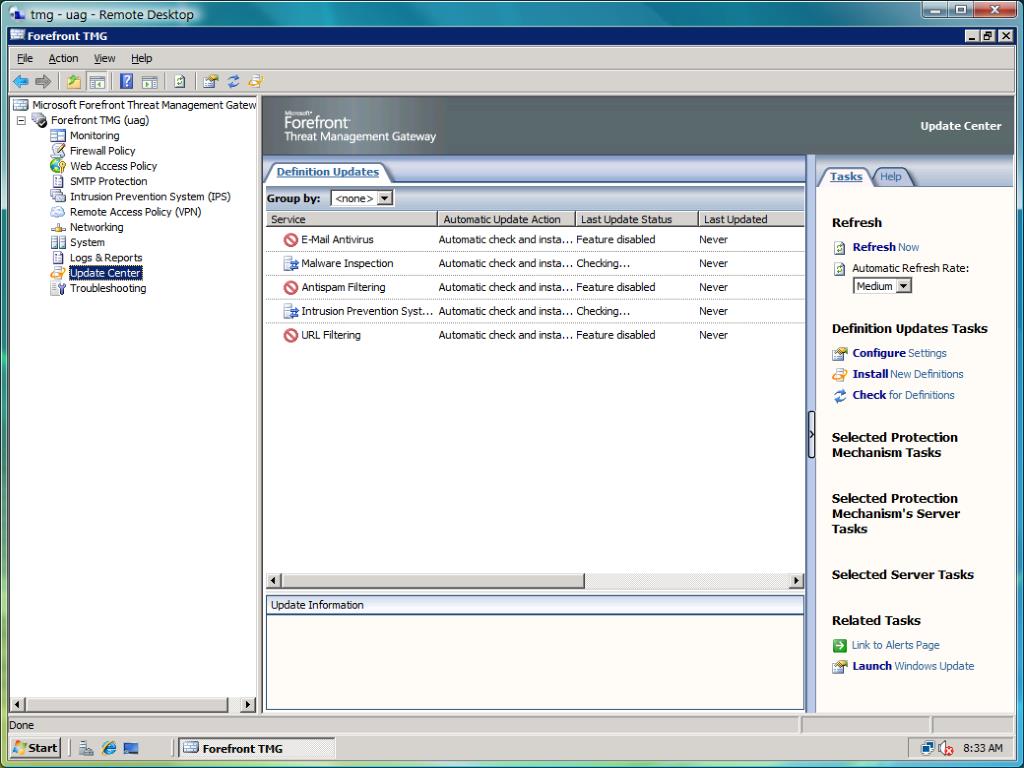Click the Check for Definitions link

click(903, 394)
